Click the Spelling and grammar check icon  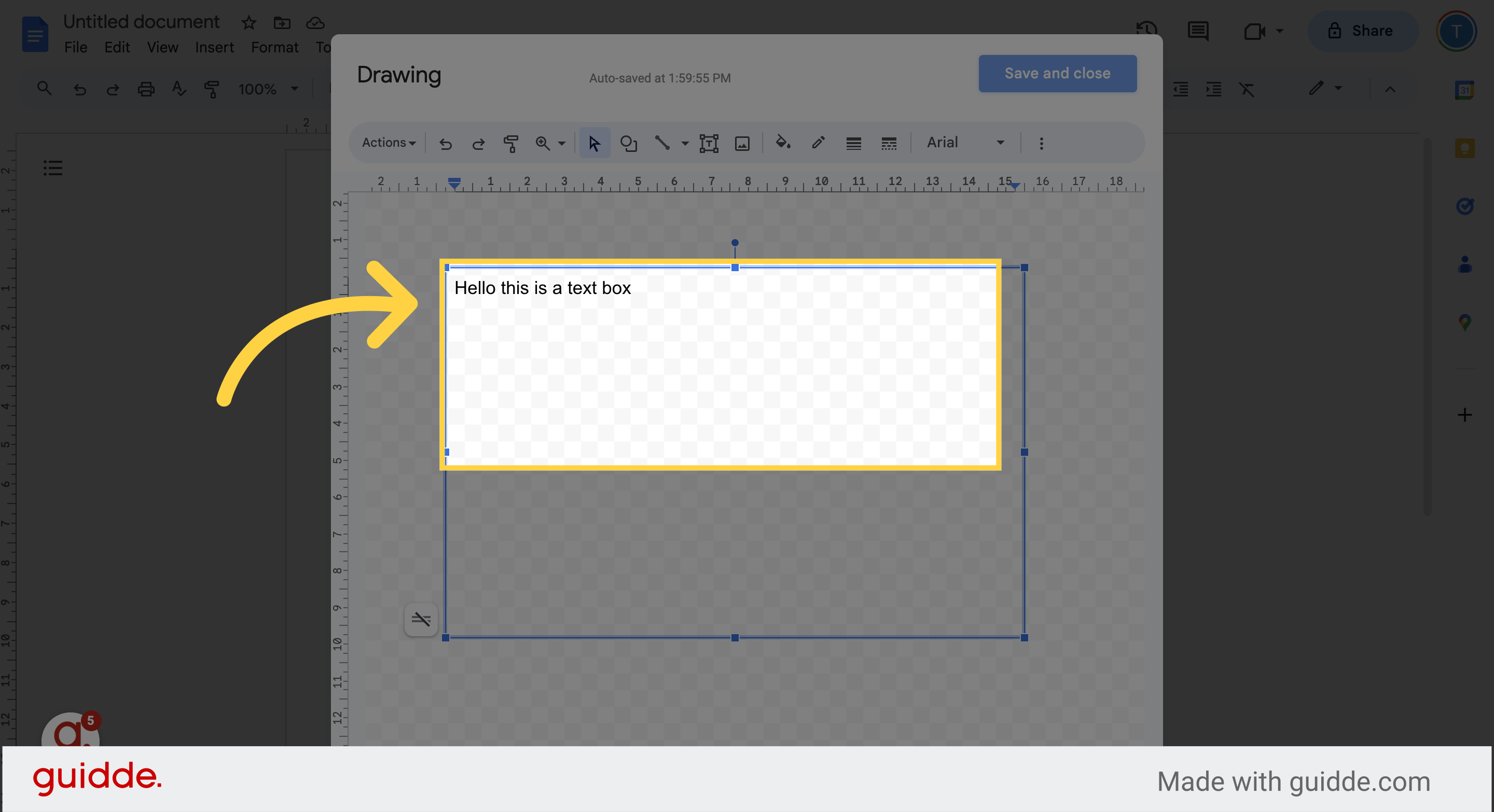pyautogui.click(x=178, y=89)
